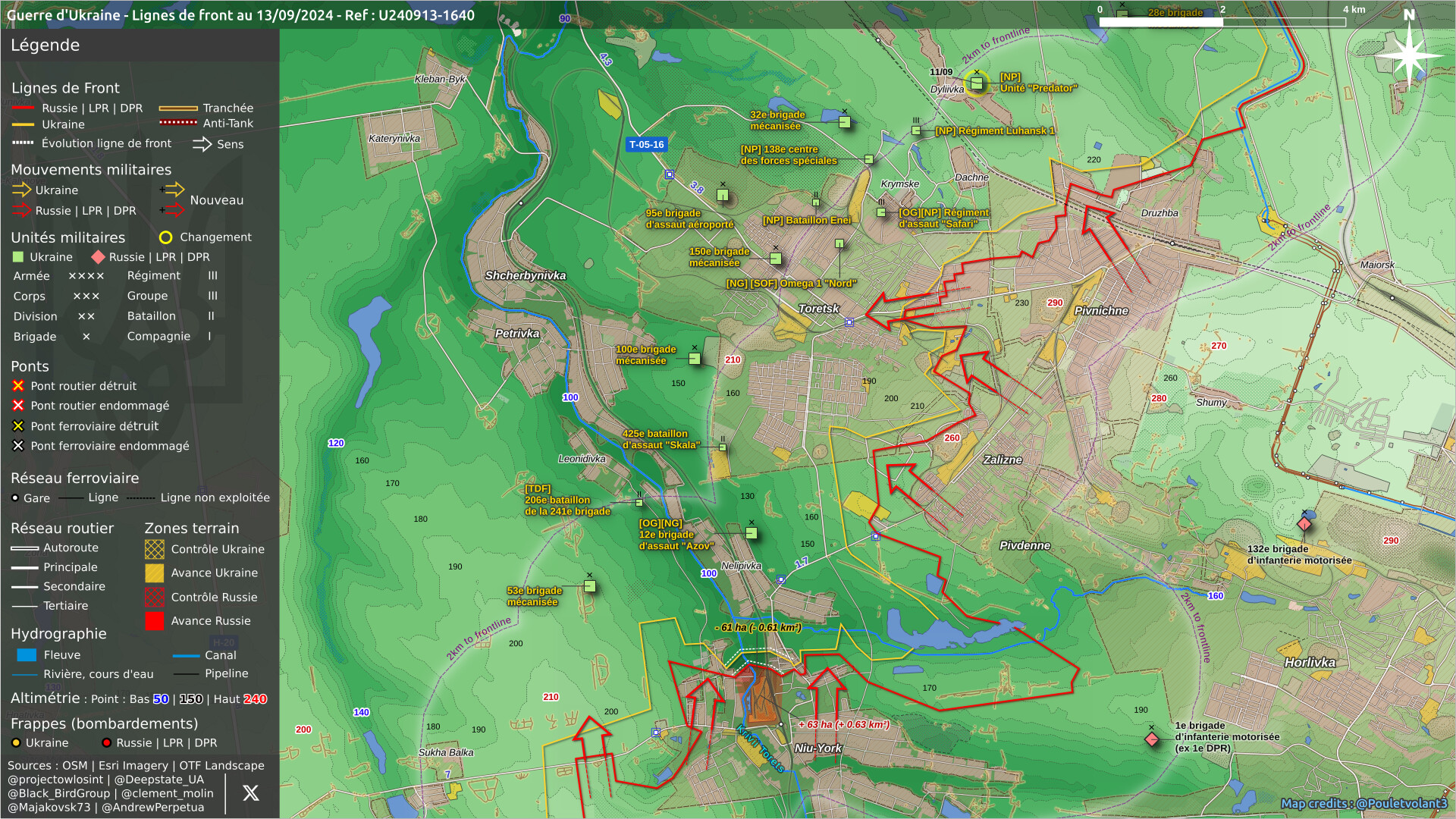
Task: Click the Changement yellow circle legend symbol
Action: pos(165,237)
